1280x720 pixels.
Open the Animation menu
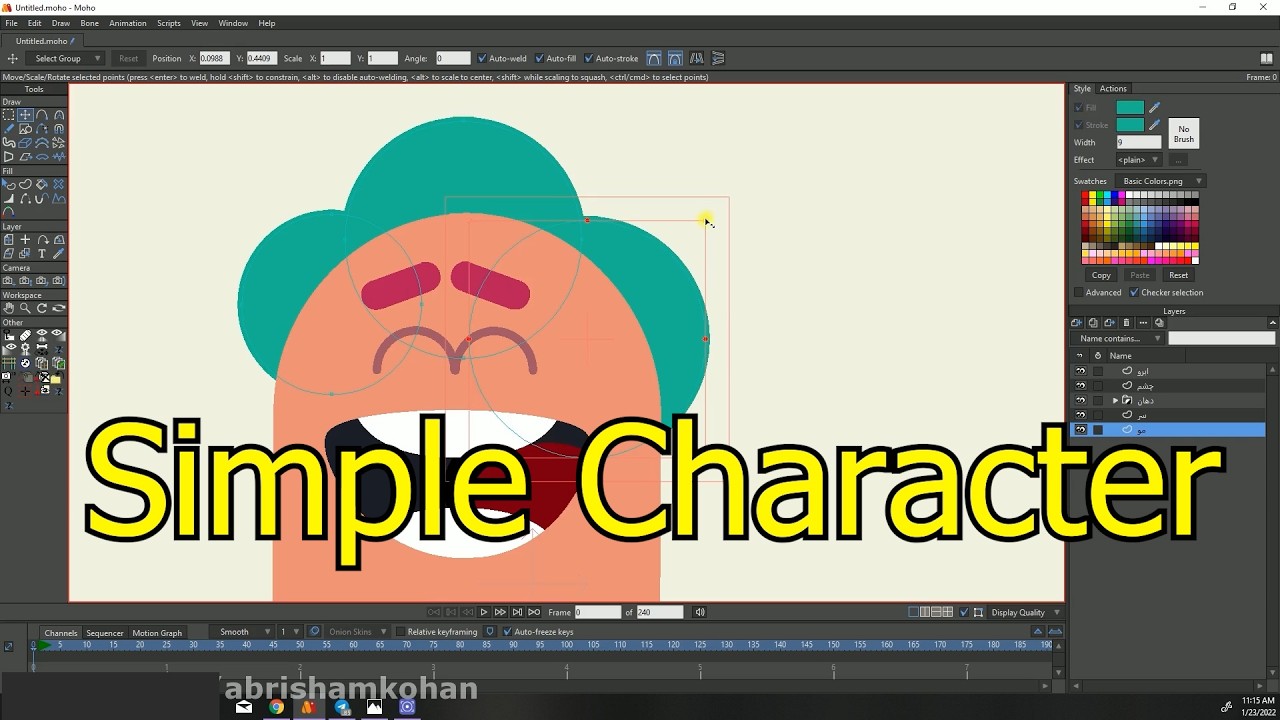point(127,23)
